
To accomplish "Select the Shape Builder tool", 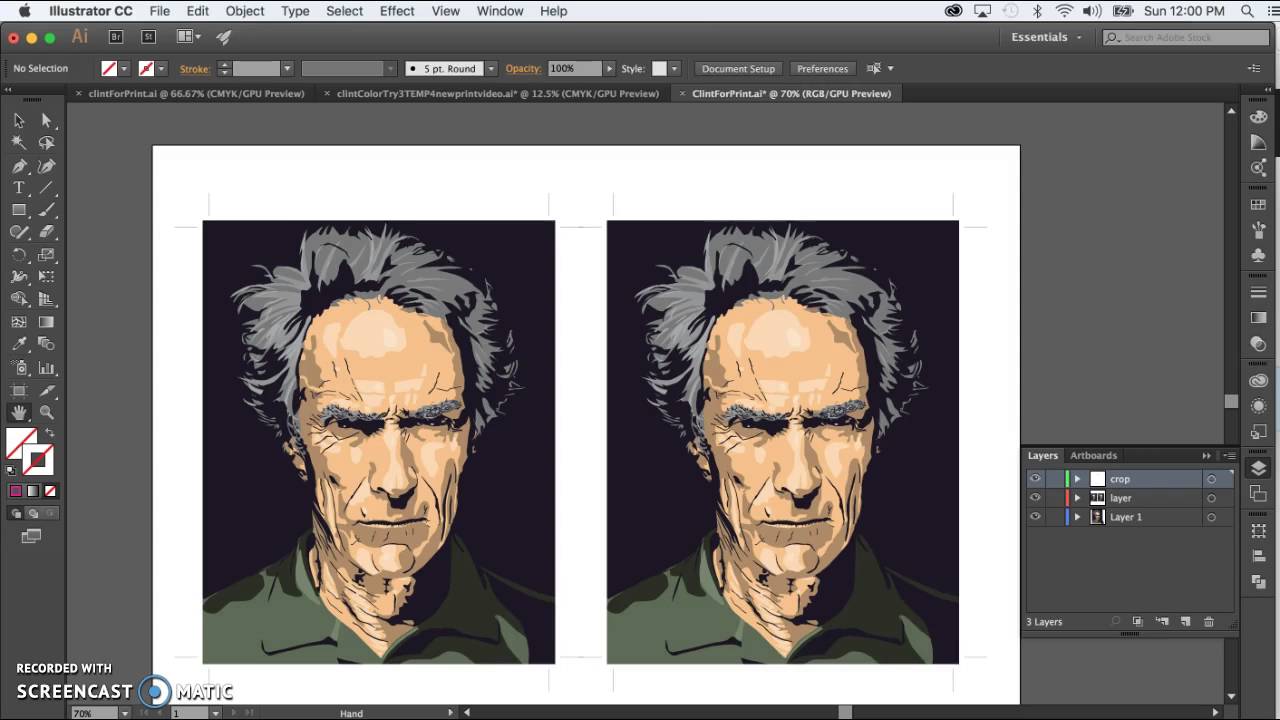I will pos(19,299).
